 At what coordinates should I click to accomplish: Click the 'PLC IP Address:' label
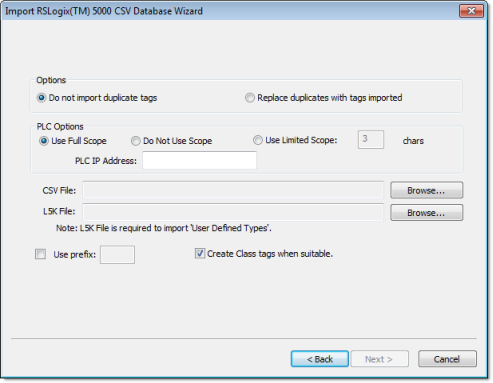pos(106,161)
